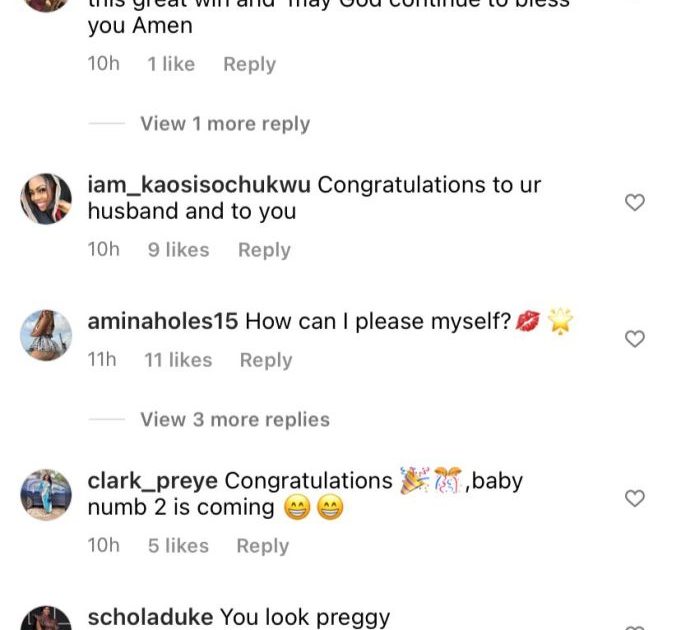Viewport: 681px width, 630px height.
Task: Open clark_preye username link
Action: click(152, 481)
